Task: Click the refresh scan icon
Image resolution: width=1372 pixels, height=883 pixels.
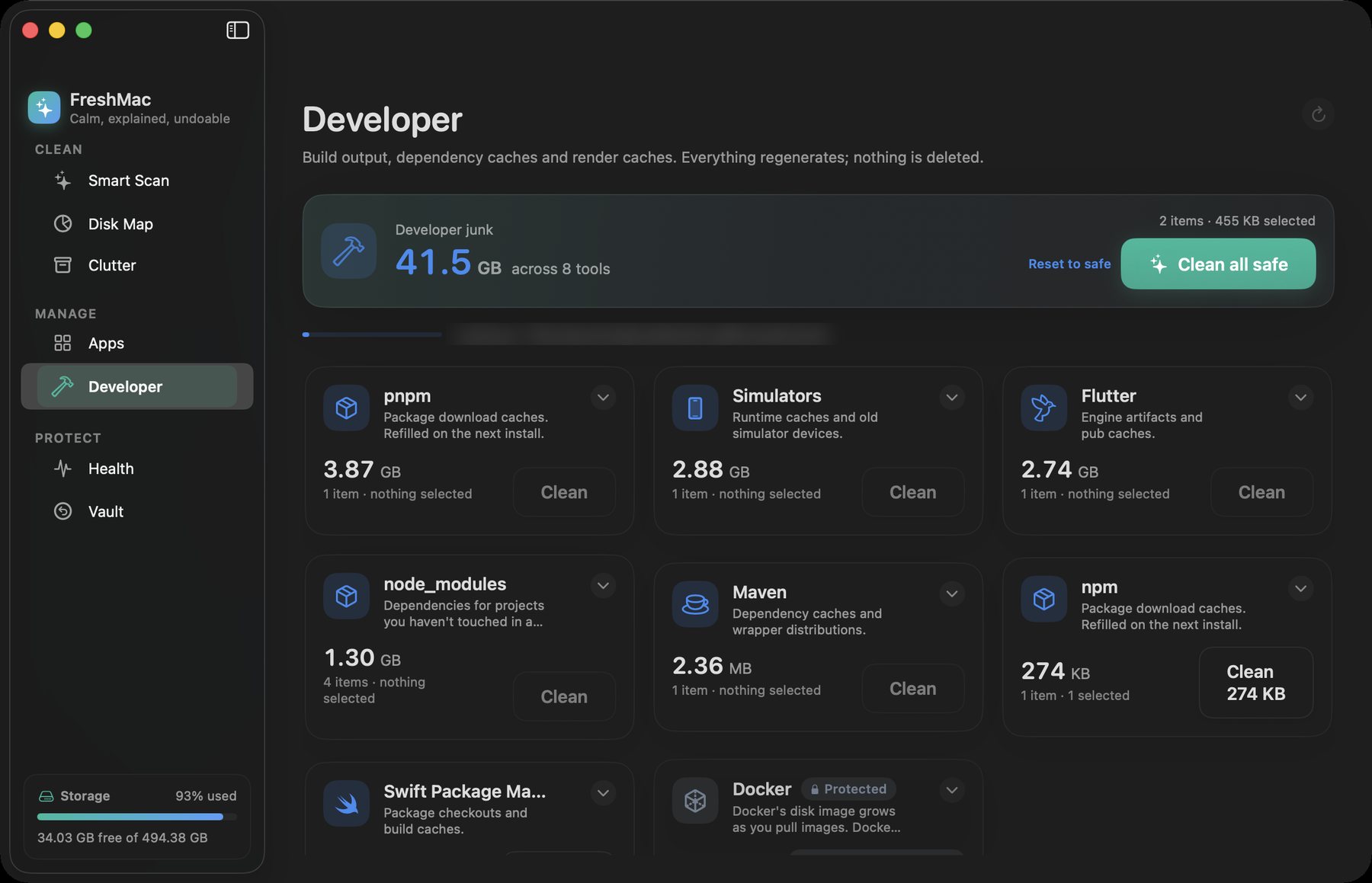Action: (x=1318, y=115)
